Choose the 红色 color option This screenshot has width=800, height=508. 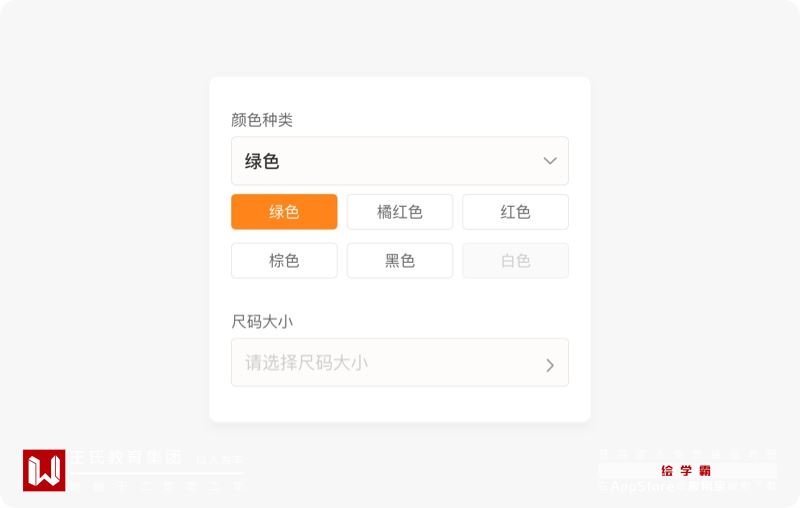click(515, 212)
